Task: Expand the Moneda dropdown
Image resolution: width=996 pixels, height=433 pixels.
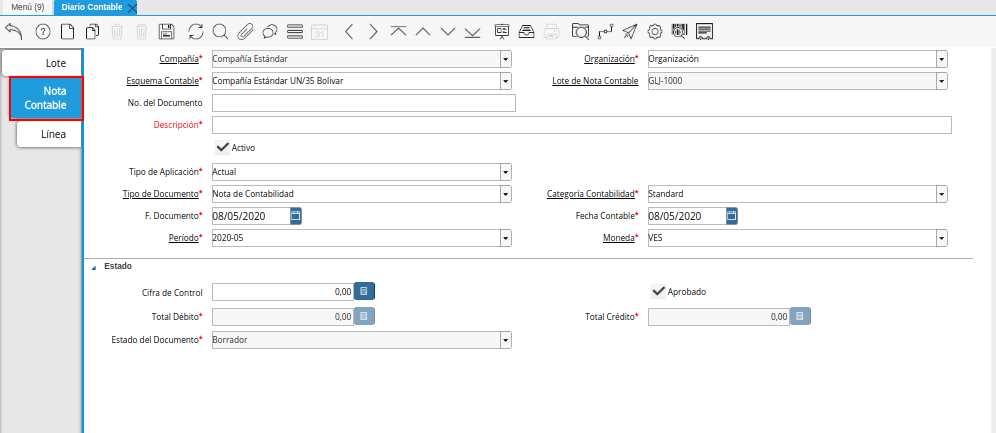Action: pos(941,239)
